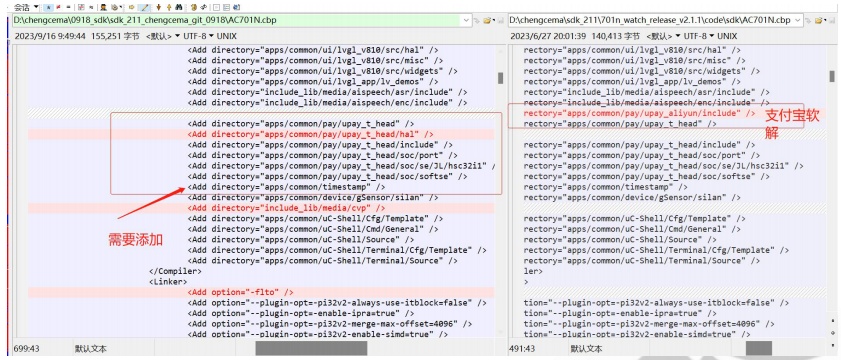
Task: Click the right pane vertical scrollbar thumb
Action: (x=832, y=76)
